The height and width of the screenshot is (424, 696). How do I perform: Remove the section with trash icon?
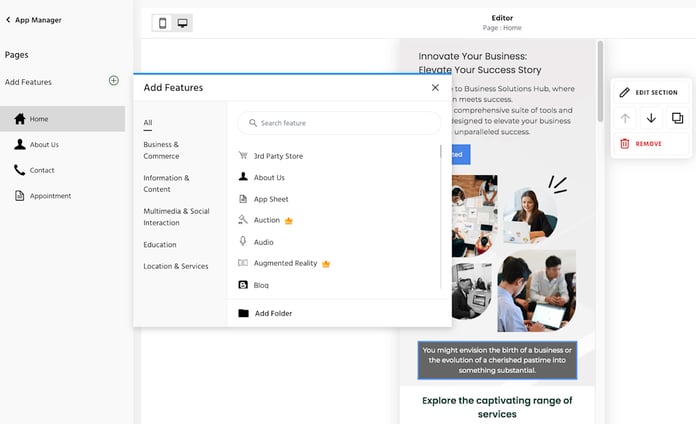640,144
